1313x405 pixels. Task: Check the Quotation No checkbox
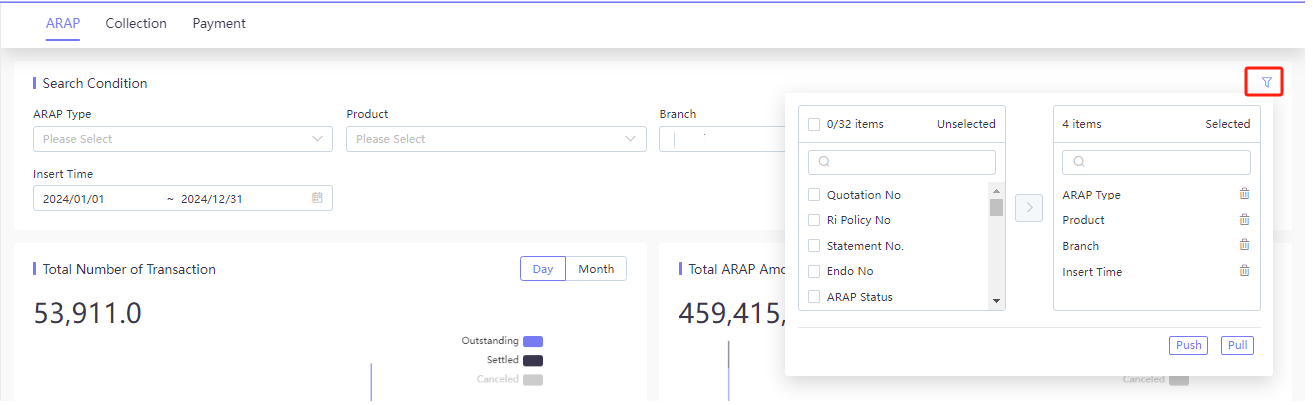(x=814, y=195)
